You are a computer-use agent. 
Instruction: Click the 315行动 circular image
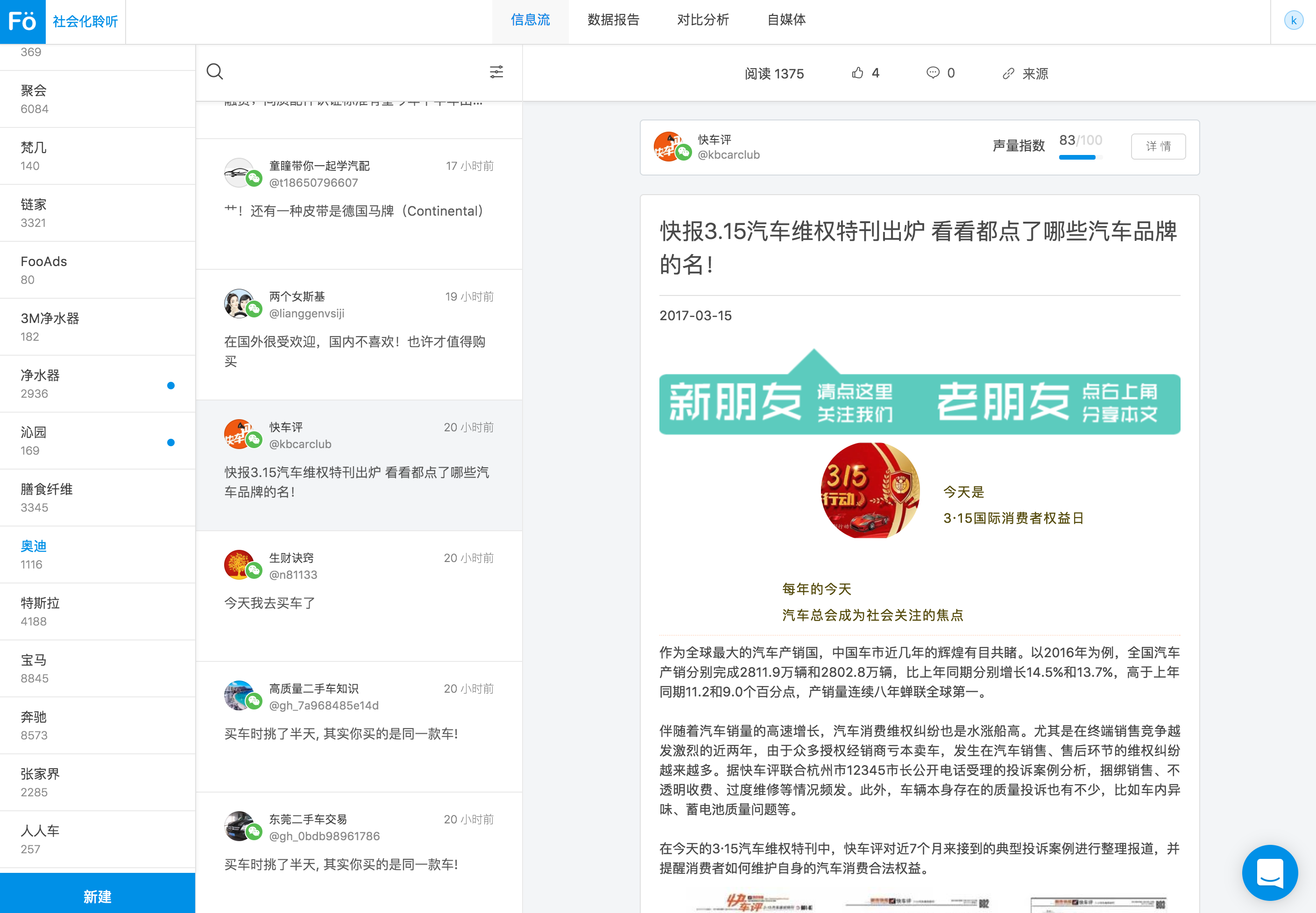click(x=870, y=490)
